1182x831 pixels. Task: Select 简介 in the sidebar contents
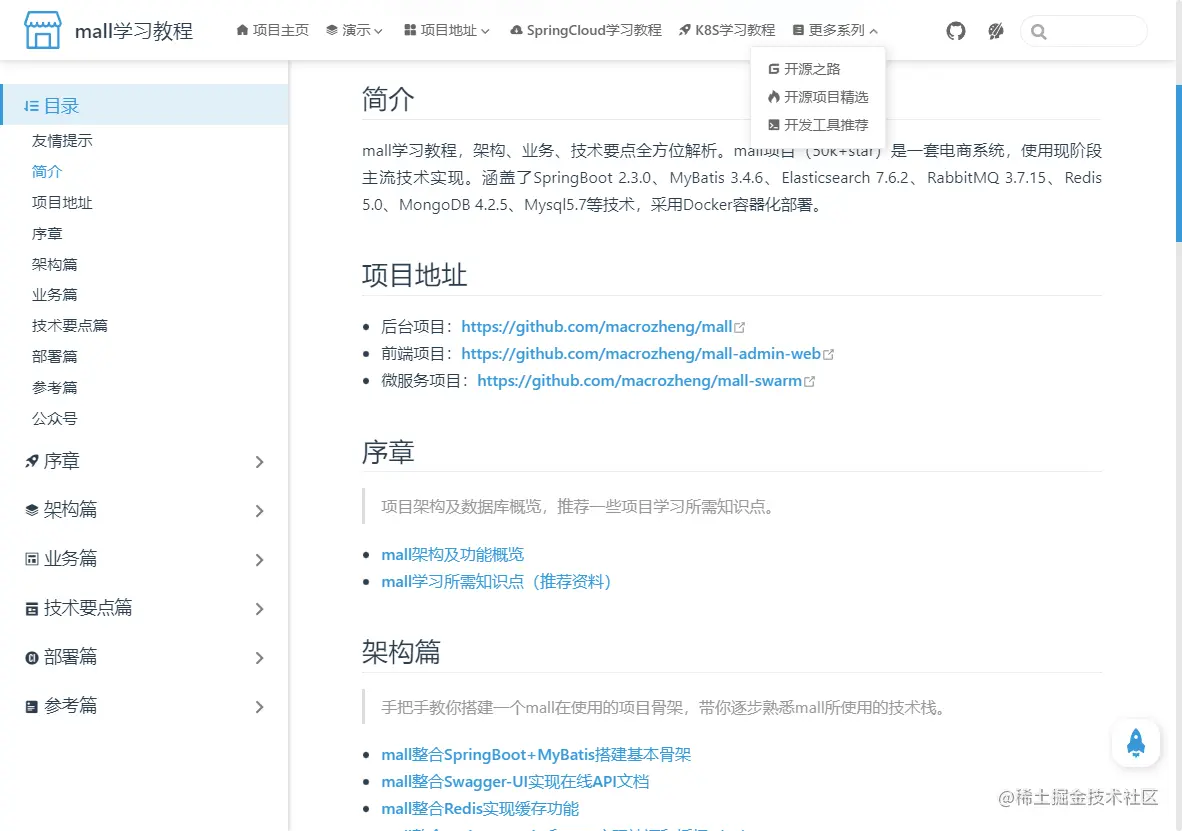click(x=47, y=171)
